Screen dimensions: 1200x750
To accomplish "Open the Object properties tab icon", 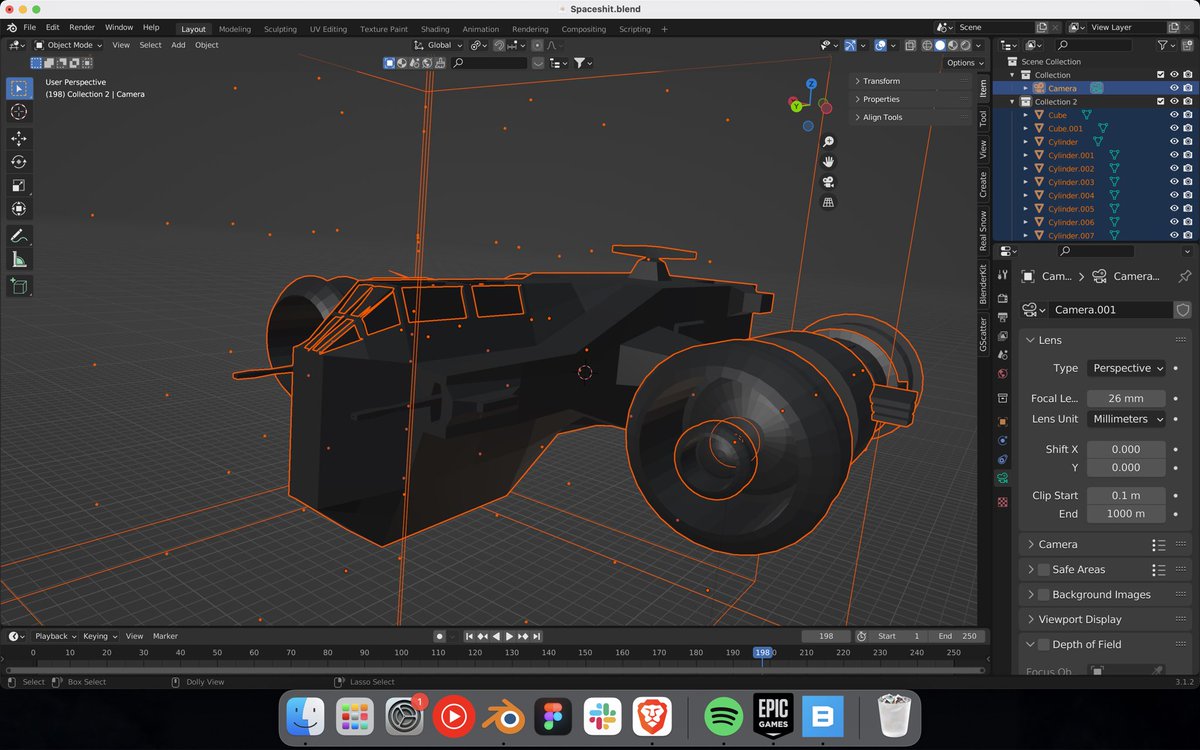I will point(1002,422).
